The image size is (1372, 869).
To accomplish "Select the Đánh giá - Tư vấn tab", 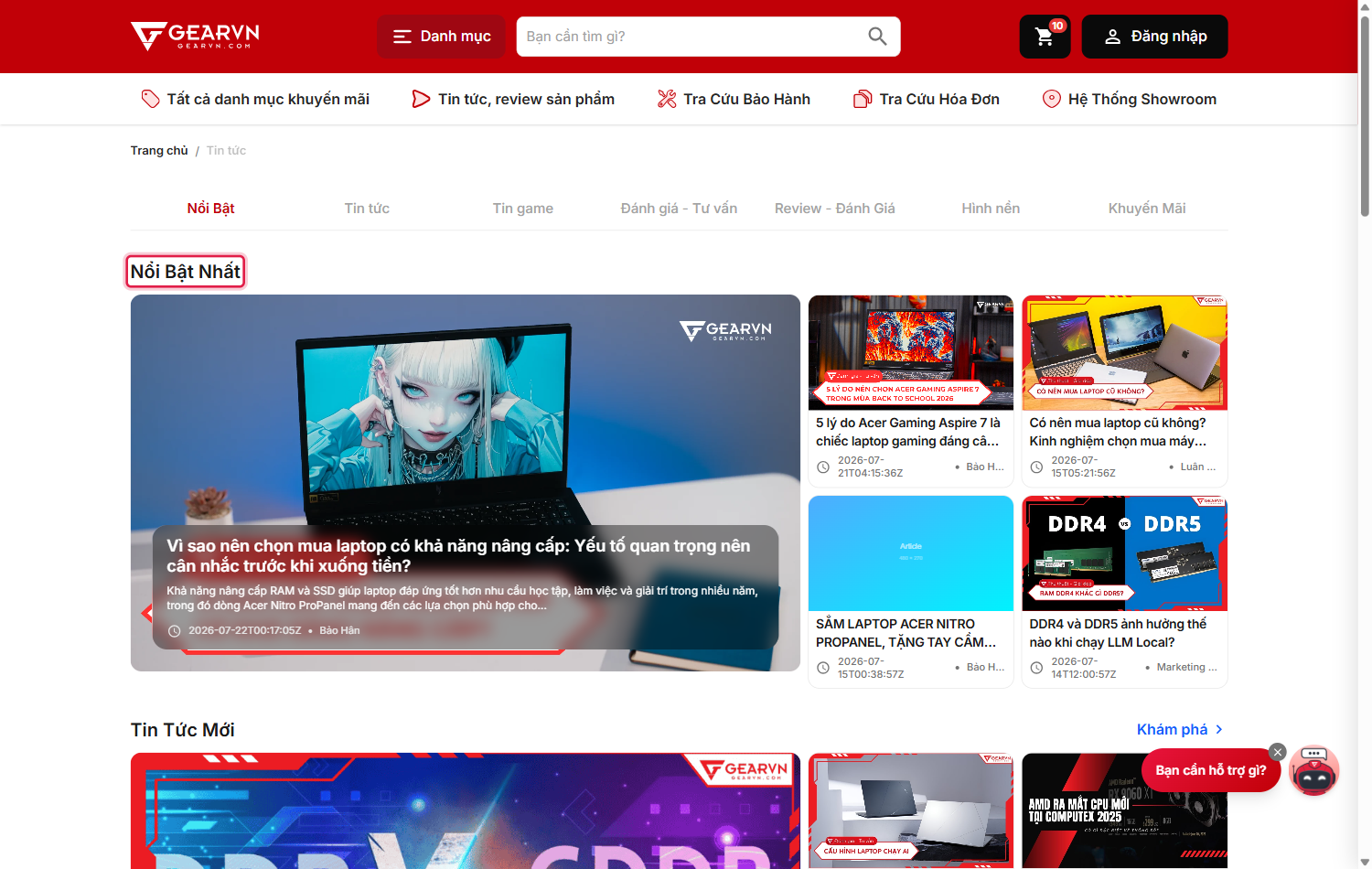I will (x=679, y=209).
